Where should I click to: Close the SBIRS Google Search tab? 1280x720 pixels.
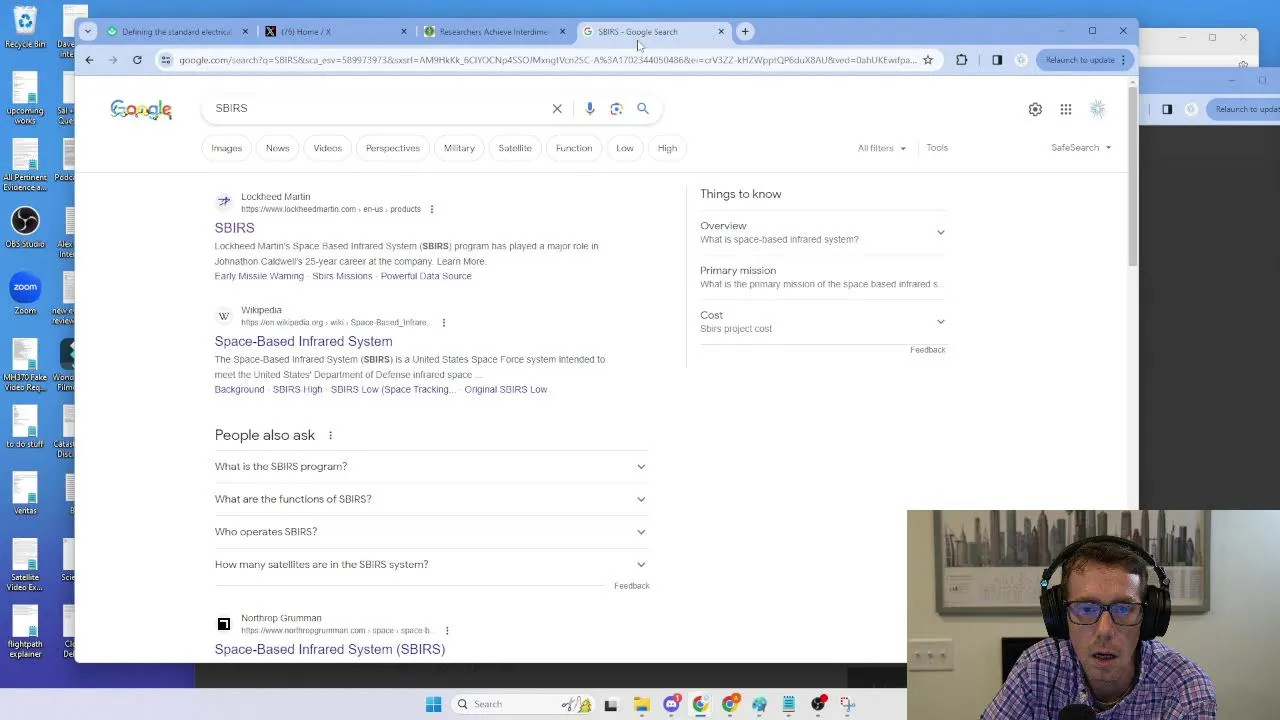click(721, 32)
